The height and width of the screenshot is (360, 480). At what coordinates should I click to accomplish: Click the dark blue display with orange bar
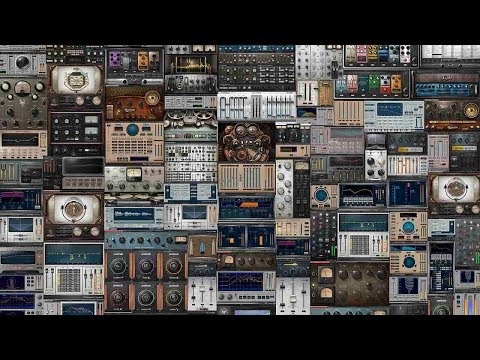pos(246,207)
